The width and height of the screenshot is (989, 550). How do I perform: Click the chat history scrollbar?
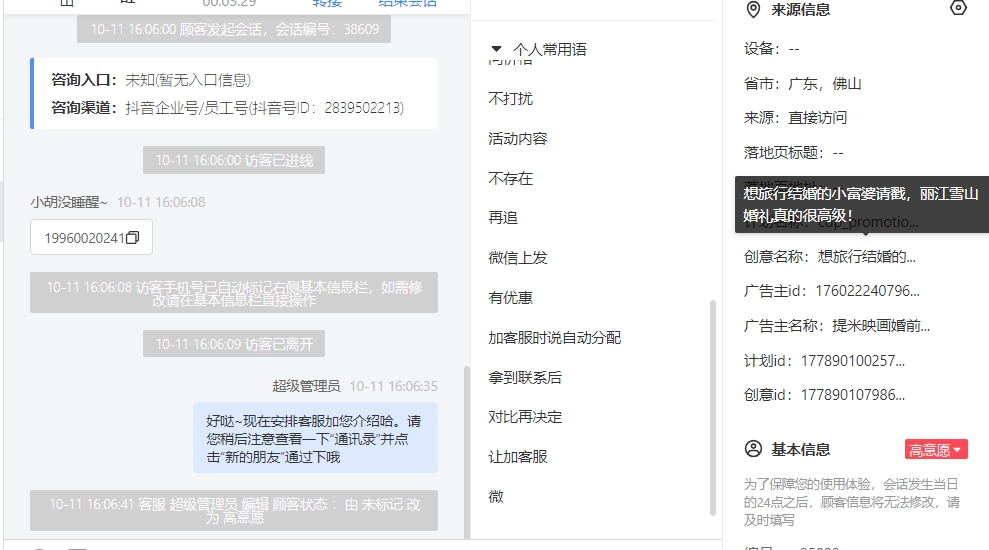[467, 452]
